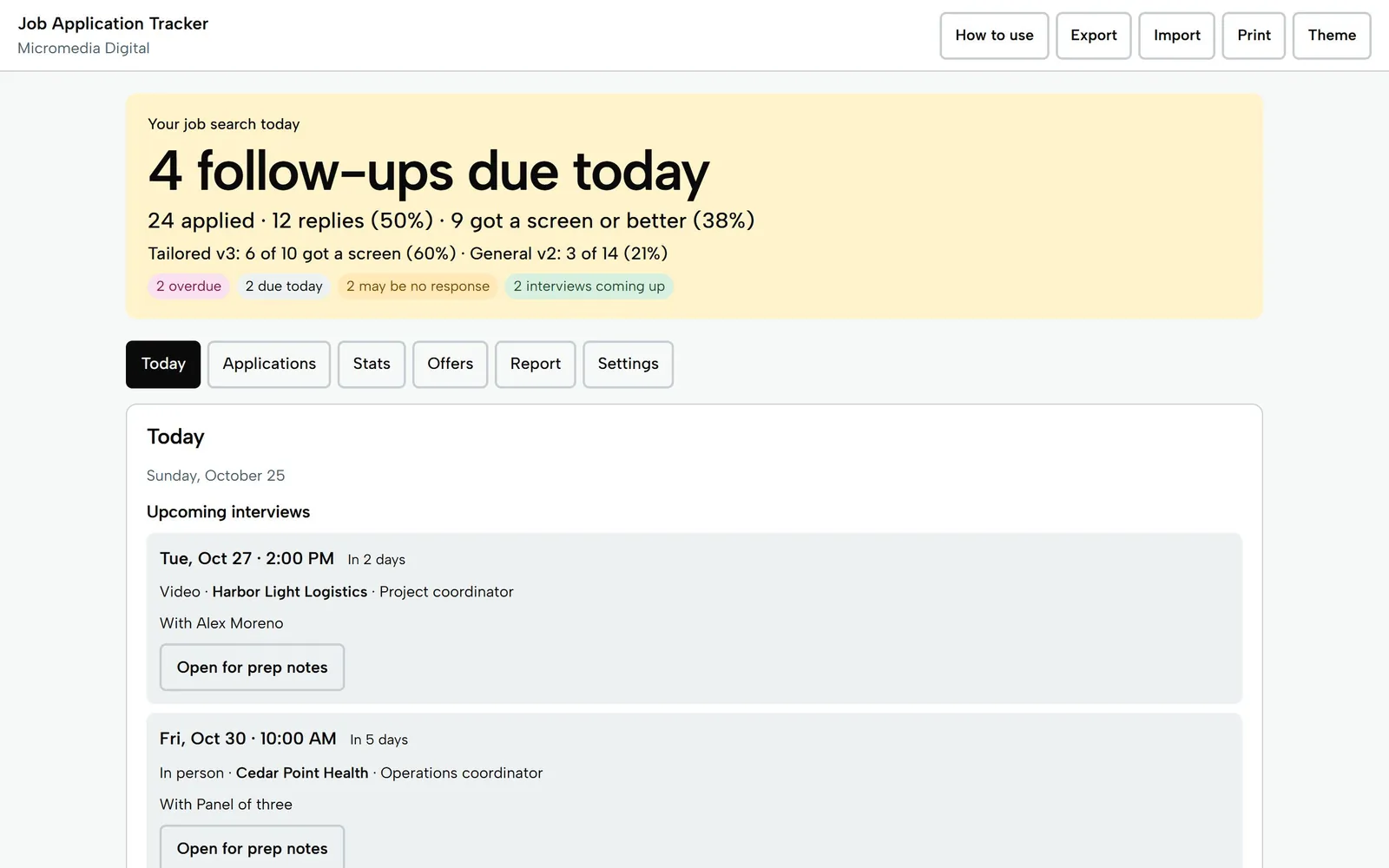Click the "In 2 days" label
The width and height of the screenshot is (1389, 868).
tap(377, 560)
